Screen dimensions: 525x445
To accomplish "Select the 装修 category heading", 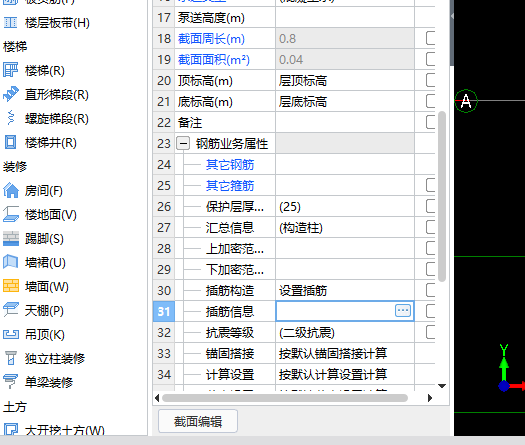I will coord(15,166).
